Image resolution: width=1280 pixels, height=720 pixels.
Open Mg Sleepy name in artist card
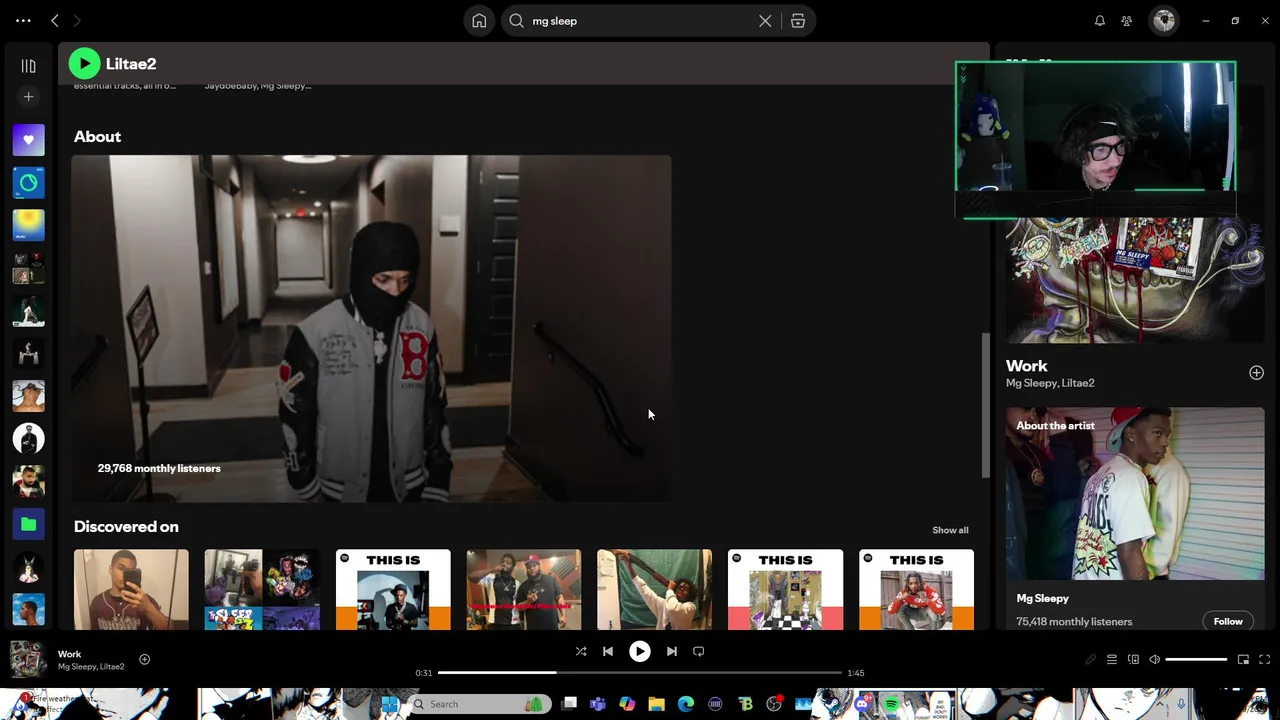click(1043, 598)
